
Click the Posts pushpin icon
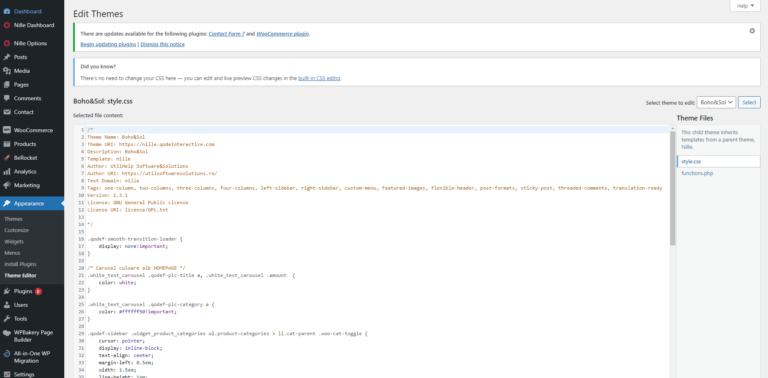7,57
